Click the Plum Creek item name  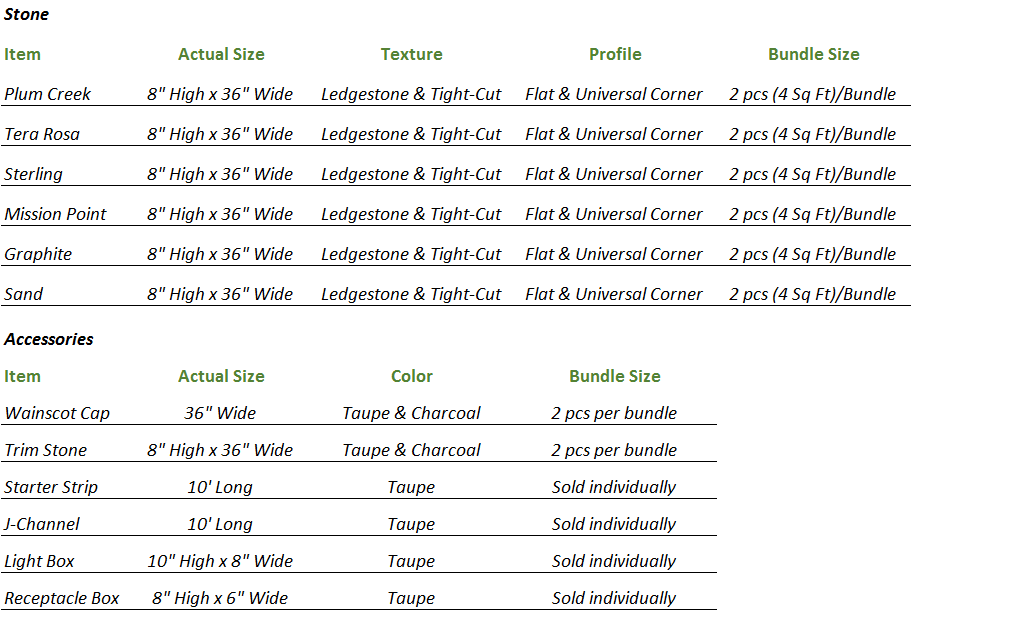[x=47, y=94]
